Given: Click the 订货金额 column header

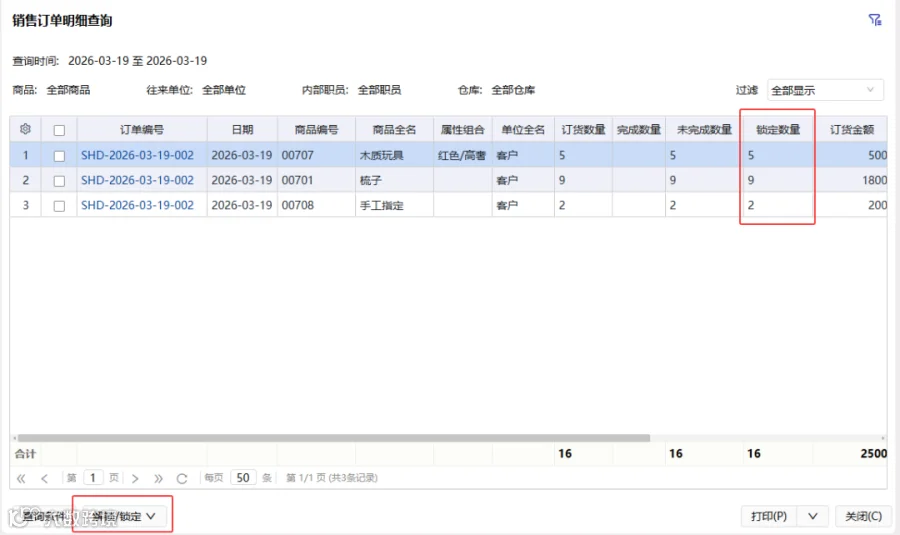Looking at the screenshot, I should [x=852, y=130].
